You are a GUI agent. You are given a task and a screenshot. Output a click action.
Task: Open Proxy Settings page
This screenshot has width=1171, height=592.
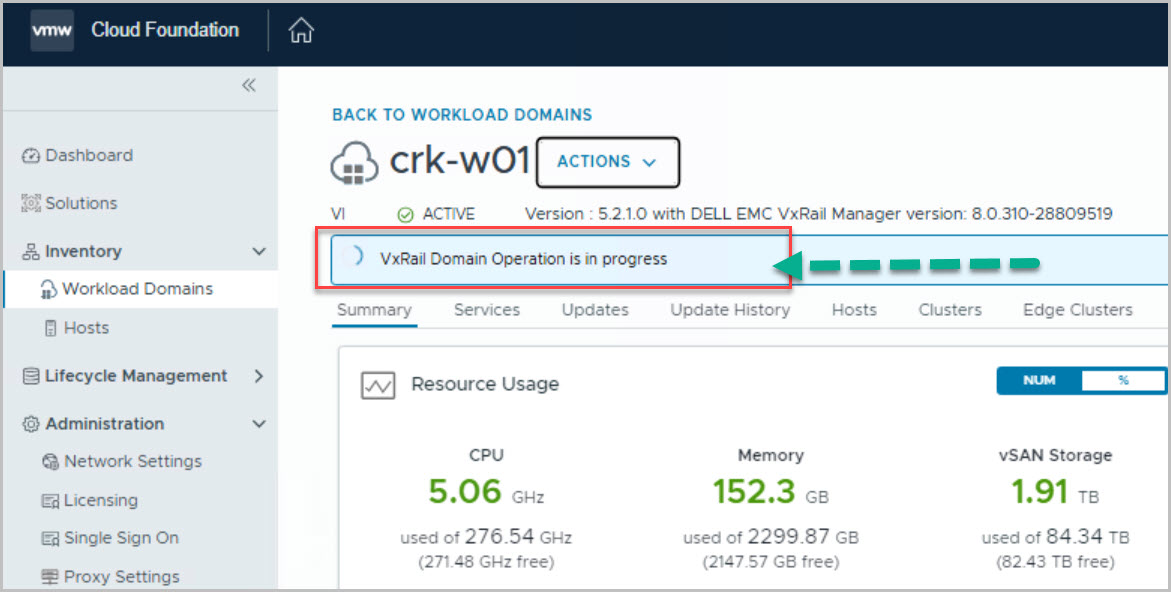(122, 576)
